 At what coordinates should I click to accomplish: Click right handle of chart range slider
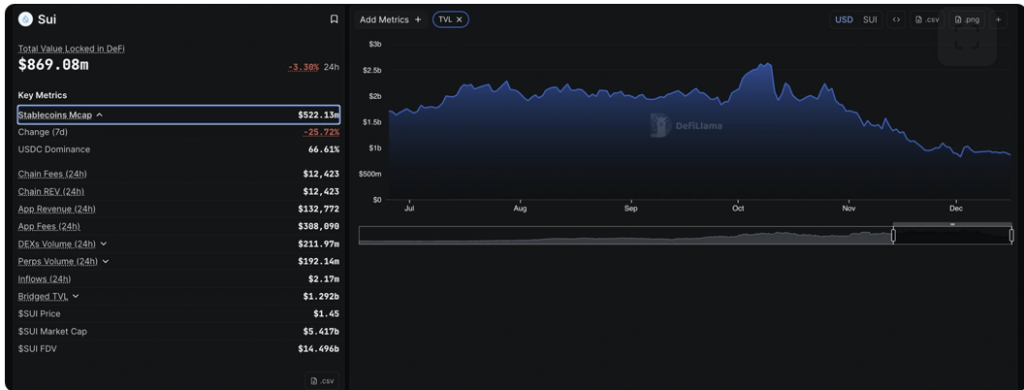coord(1011,235)
